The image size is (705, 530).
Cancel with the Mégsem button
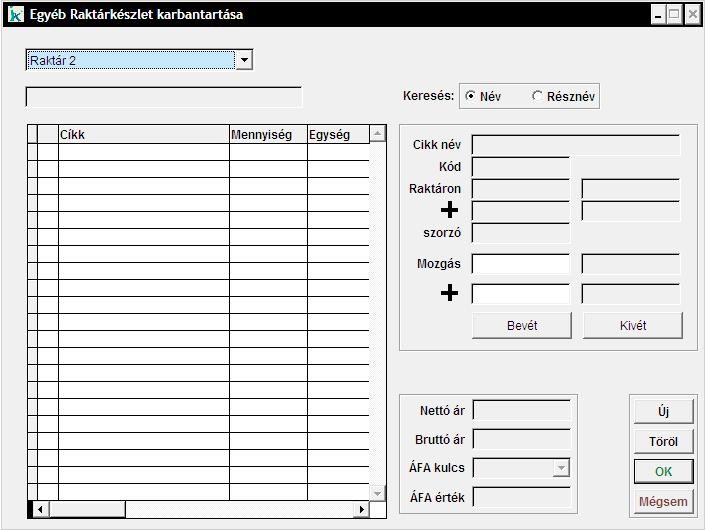coord(663,501)
